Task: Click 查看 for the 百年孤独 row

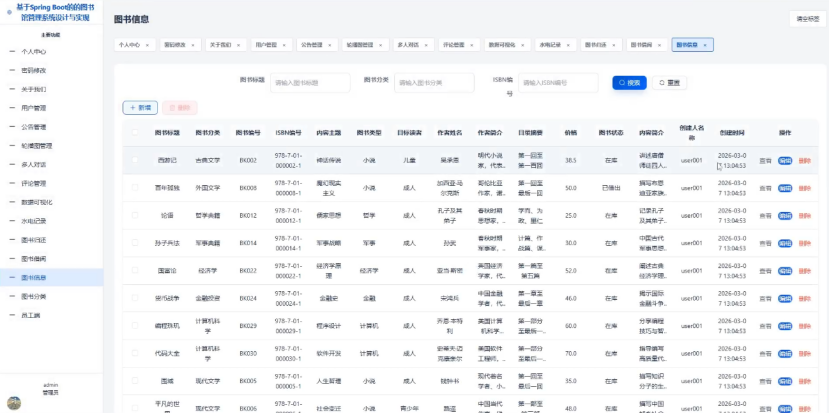Action: (x=765, y=188)
